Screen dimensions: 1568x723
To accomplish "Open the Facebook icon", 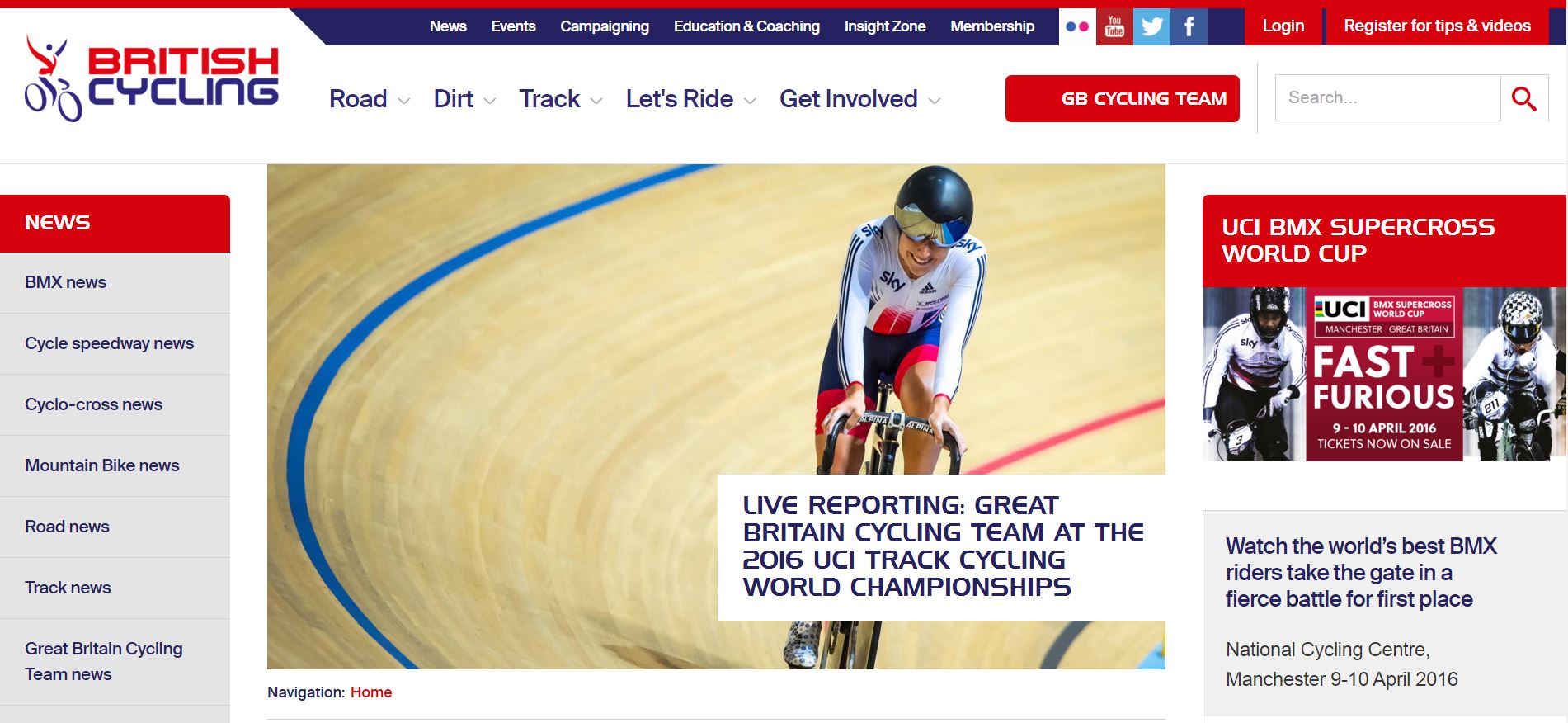I will pos(1189,26).
